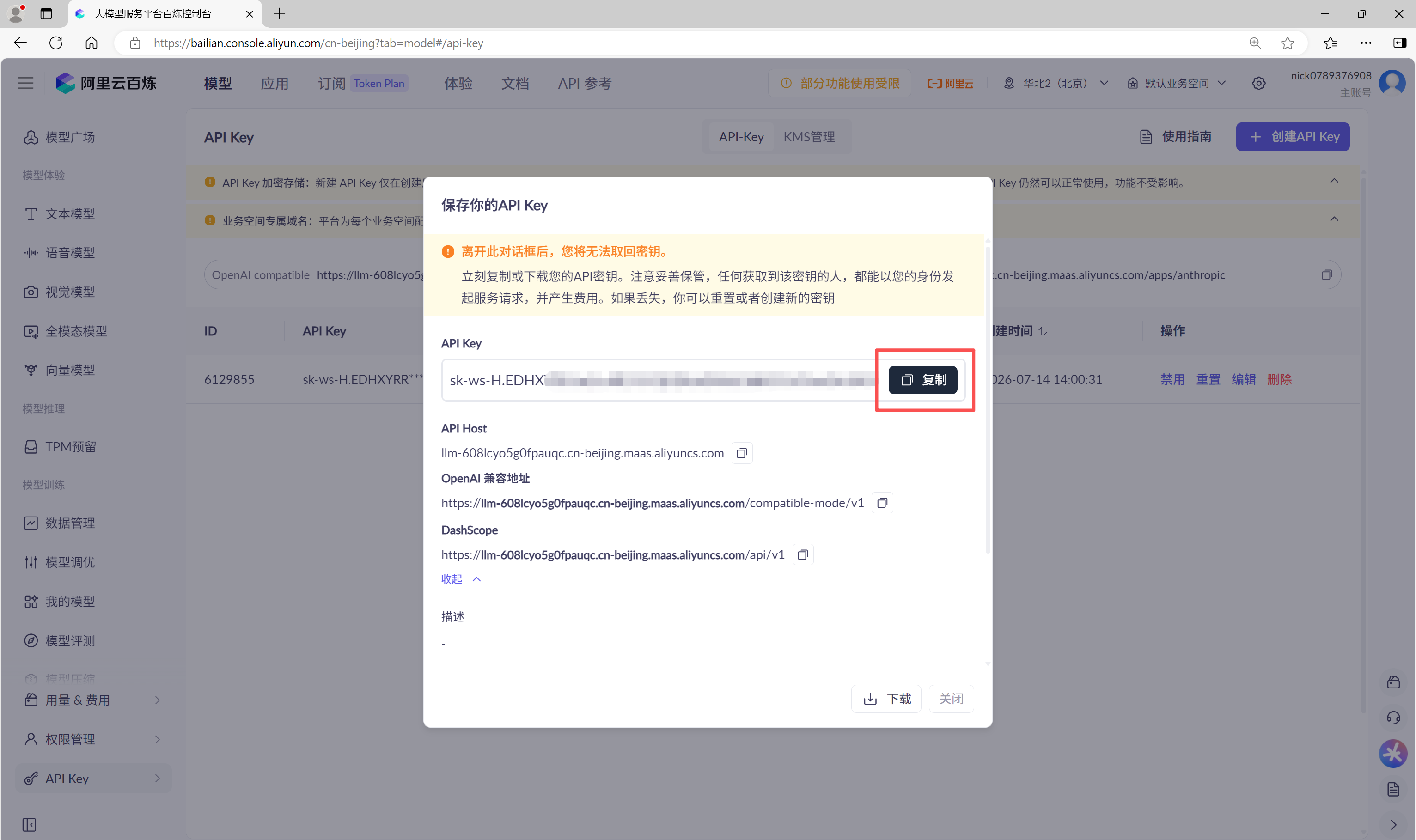Collapse the 业务空间专属域名 notice
This screenshot has width=1416, height=840.
click(1335, 219)
